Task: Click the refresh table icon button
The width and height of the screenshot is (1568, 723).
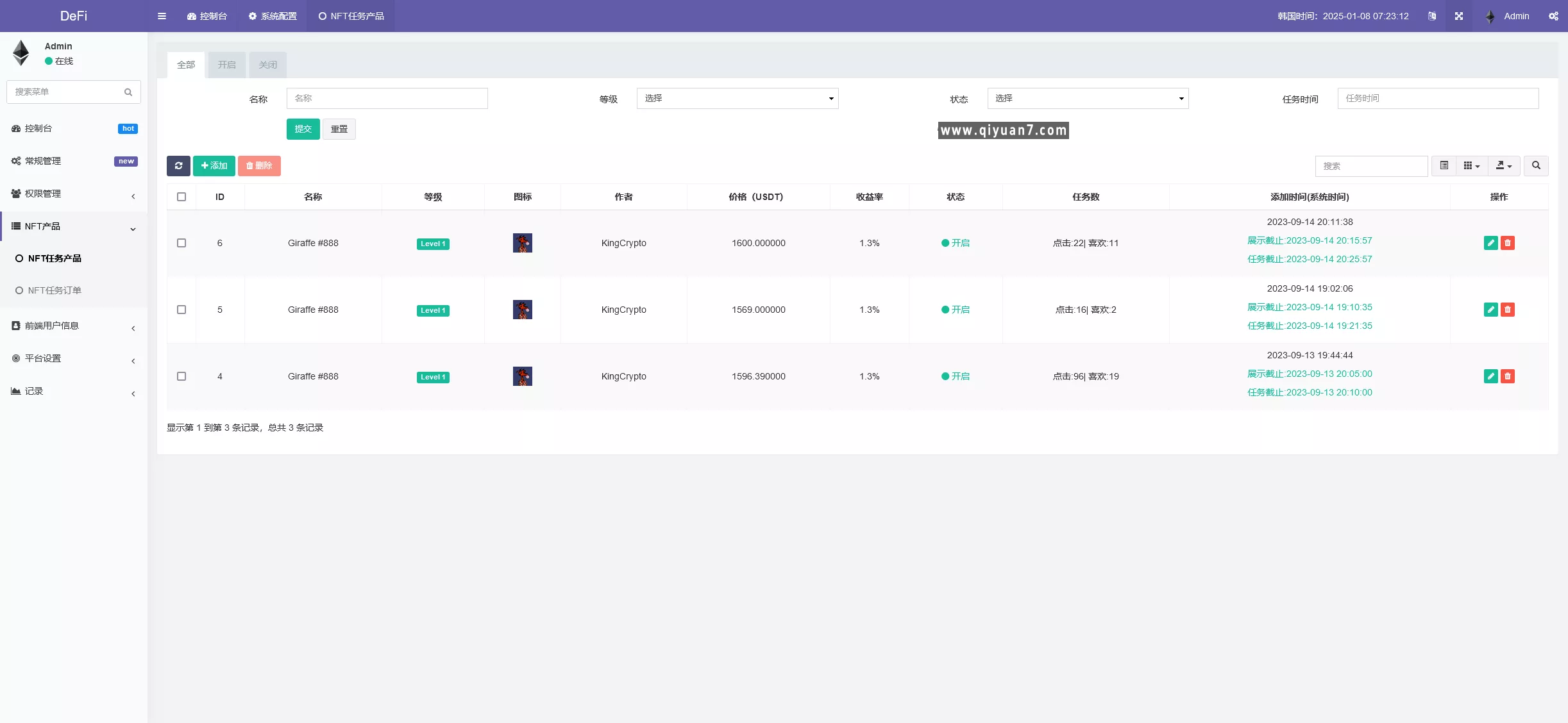Action: click(x=178, y=166)
